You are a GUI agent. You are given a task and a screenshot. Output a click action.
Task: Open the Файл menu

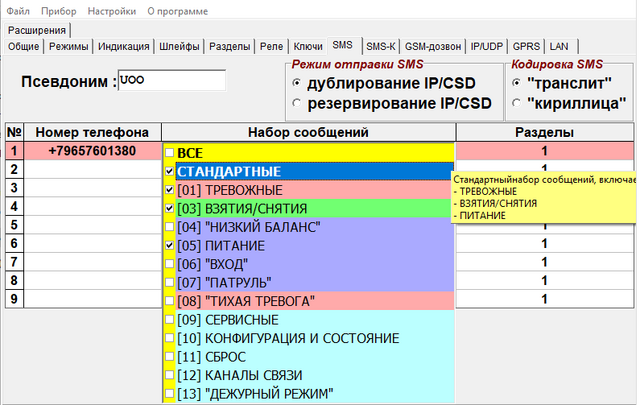18,11
